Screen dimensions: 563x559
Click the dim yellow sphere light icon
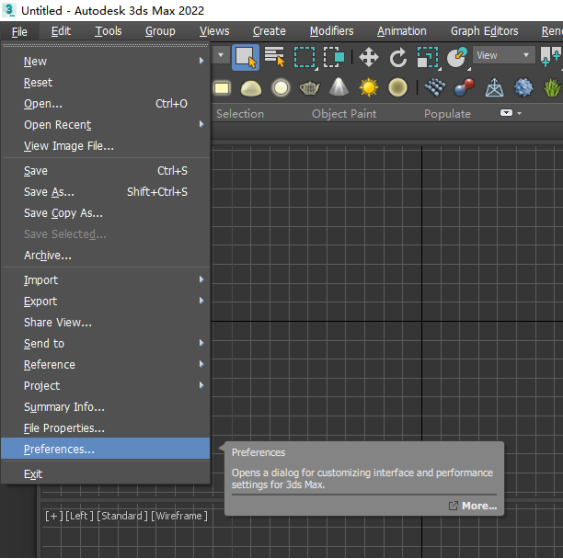[397, 88]
